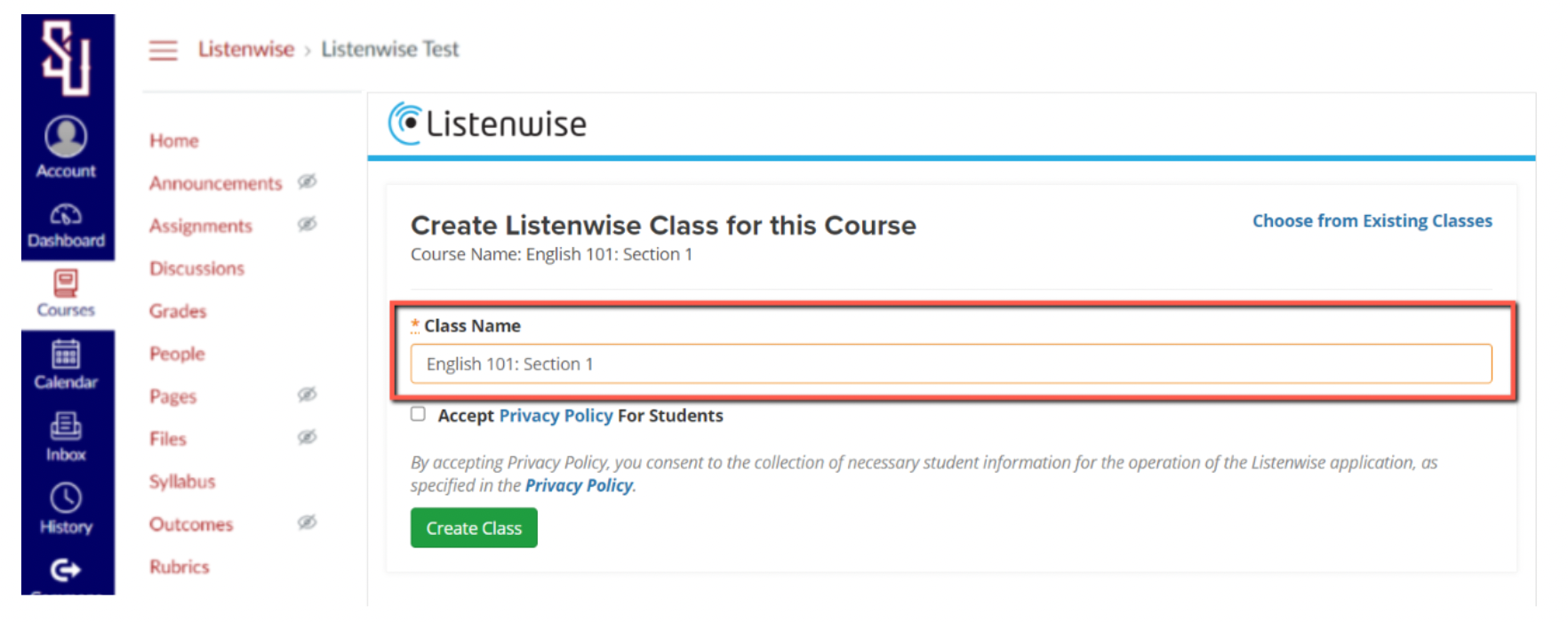The height and width of the screenshot is (622, 1568).
Task: Click the green Create Class button
Action: 474,528
